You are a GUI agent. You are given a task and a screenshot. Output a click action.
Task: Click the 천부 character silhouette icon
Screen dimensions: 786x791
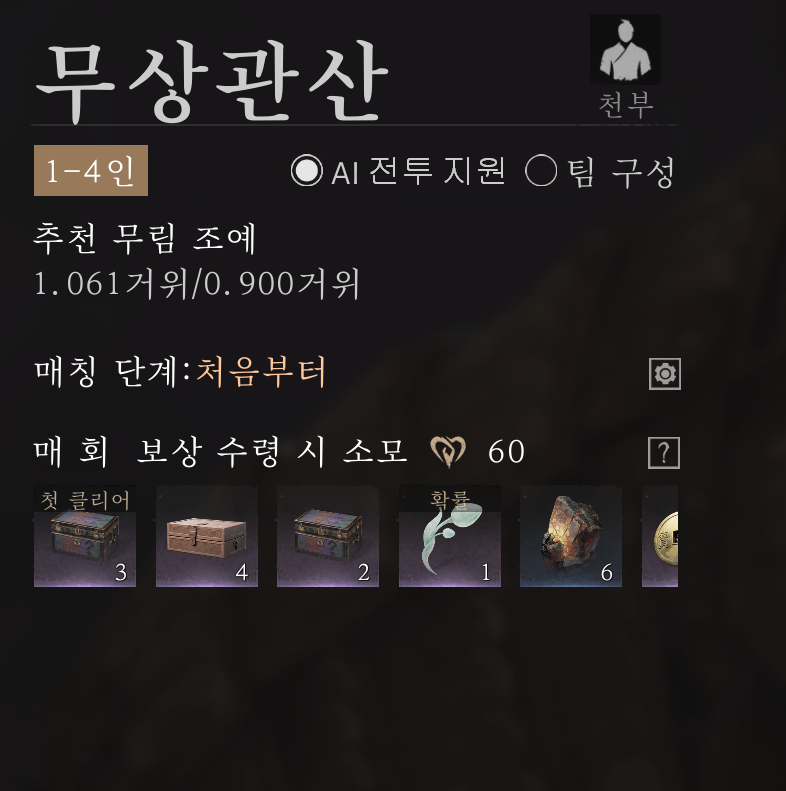pyautogui.click(x=625, y=49)
